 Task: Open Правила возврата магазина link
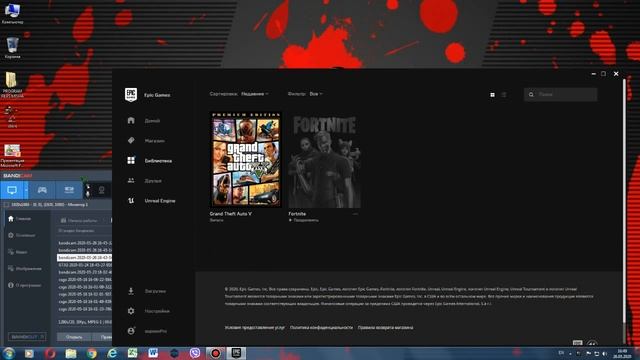tap(385, 327)
